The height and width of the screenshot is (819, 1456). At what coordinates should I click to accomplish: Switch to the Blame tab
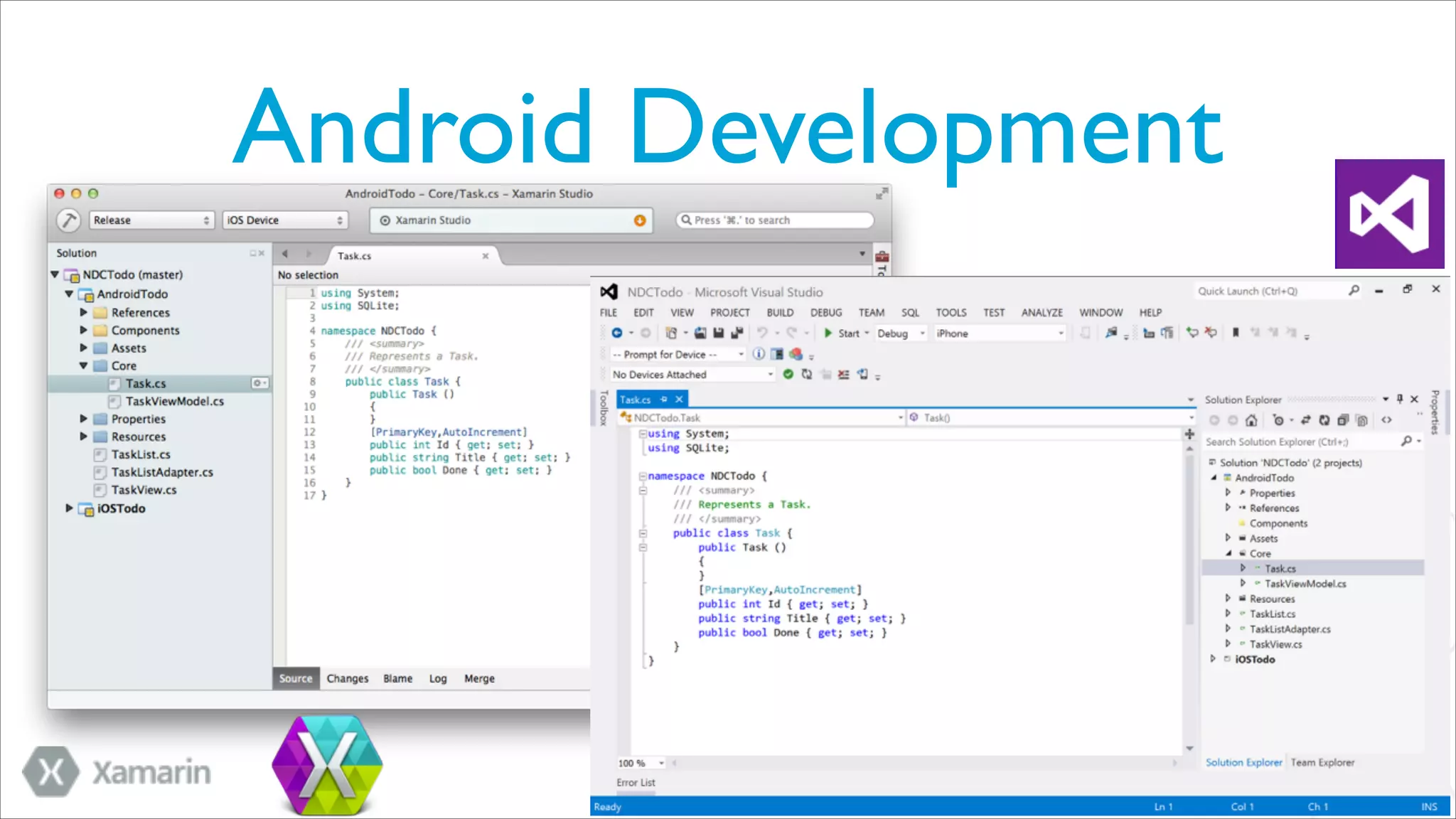coord(397,679)
